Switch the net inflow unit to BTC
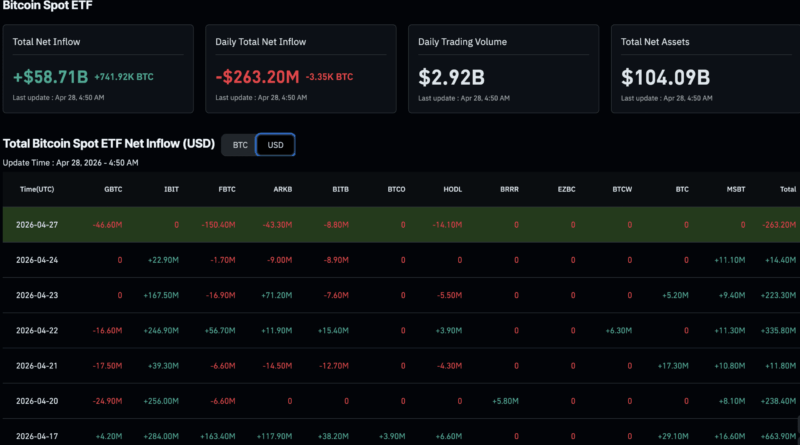The image size is (800, 445). pyautogui.click(x=240, y=145)
